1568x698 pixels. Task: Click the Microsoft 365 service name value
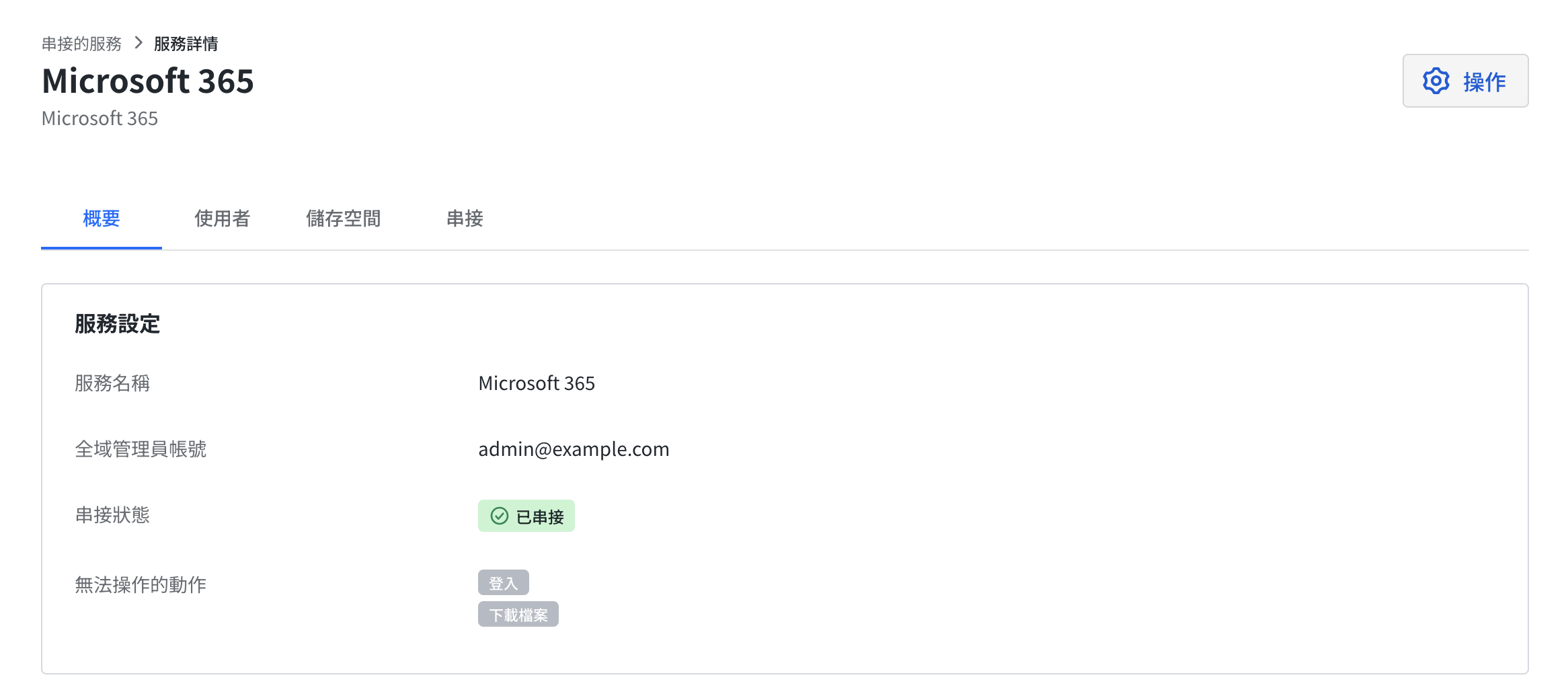(x=537, y=383)
